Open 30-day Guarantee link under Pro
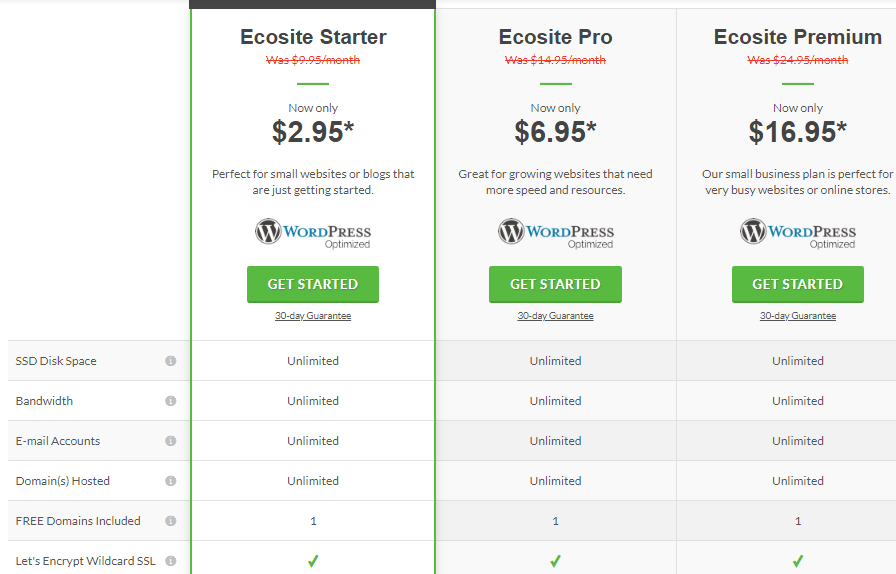 [x=555, y=316]
